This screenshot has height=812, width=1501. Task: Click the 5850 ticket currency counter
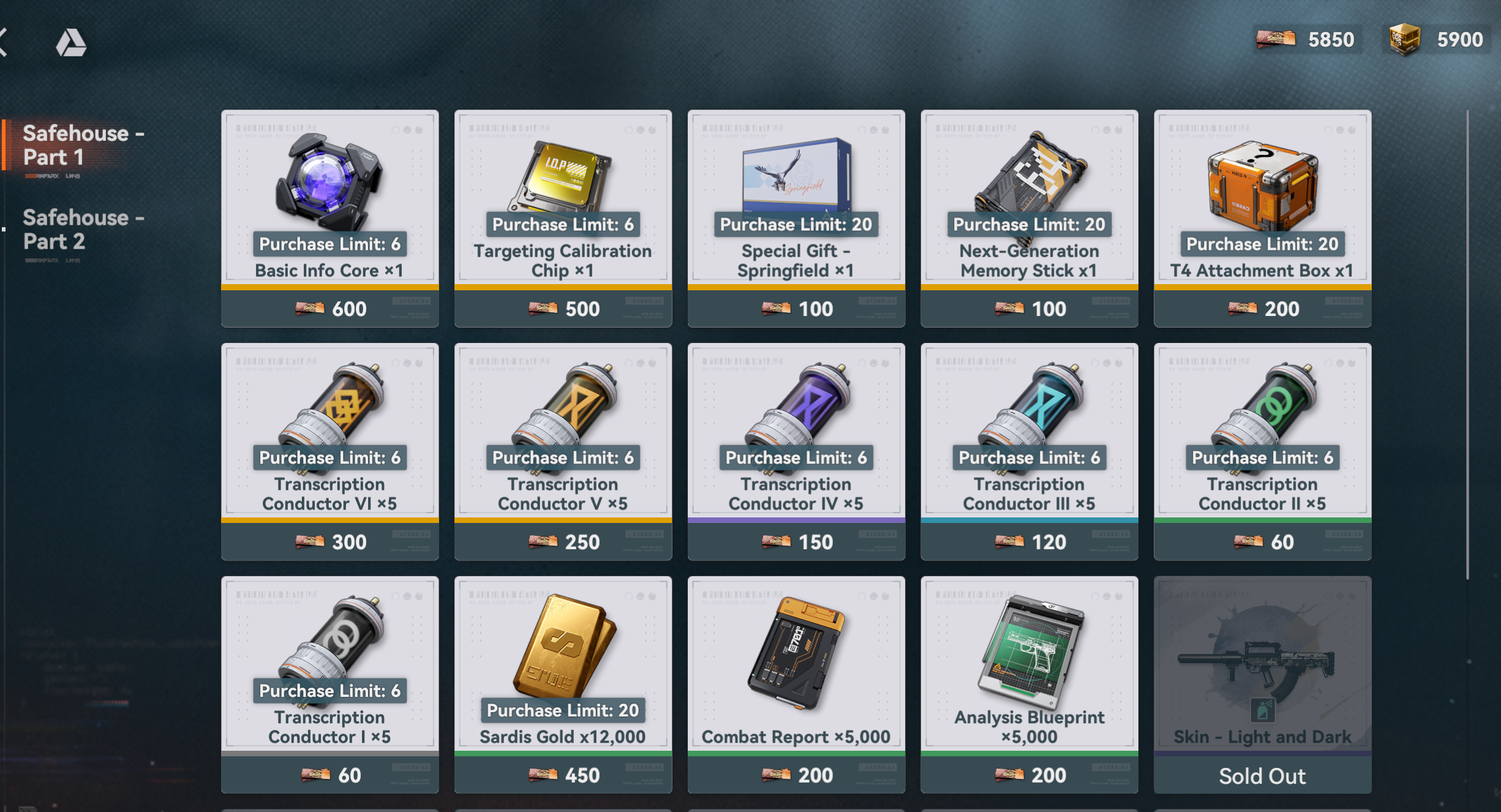pyautogui.click(x=1305, y=40)
